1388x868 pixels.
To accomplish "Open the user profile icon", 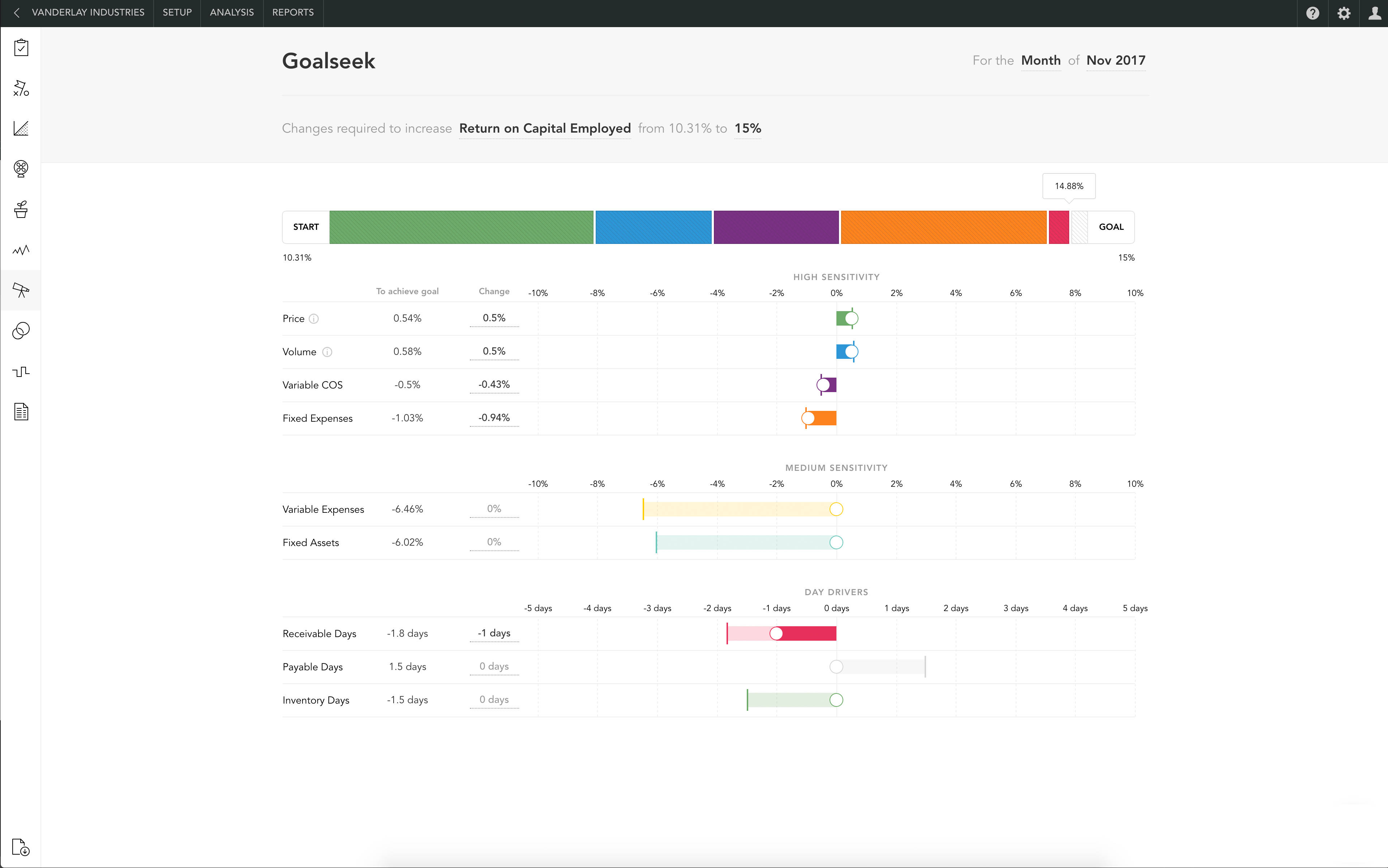I will [x=1375, y=13].
